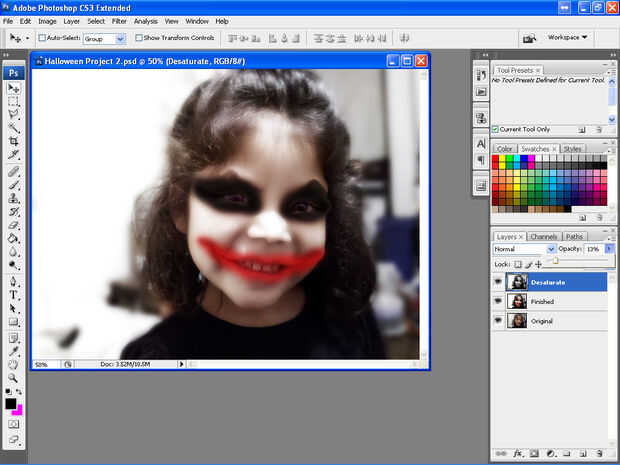The image size is (620, 465).
Task: Click the Go to Bridge icon
Action: click(528, 38)
